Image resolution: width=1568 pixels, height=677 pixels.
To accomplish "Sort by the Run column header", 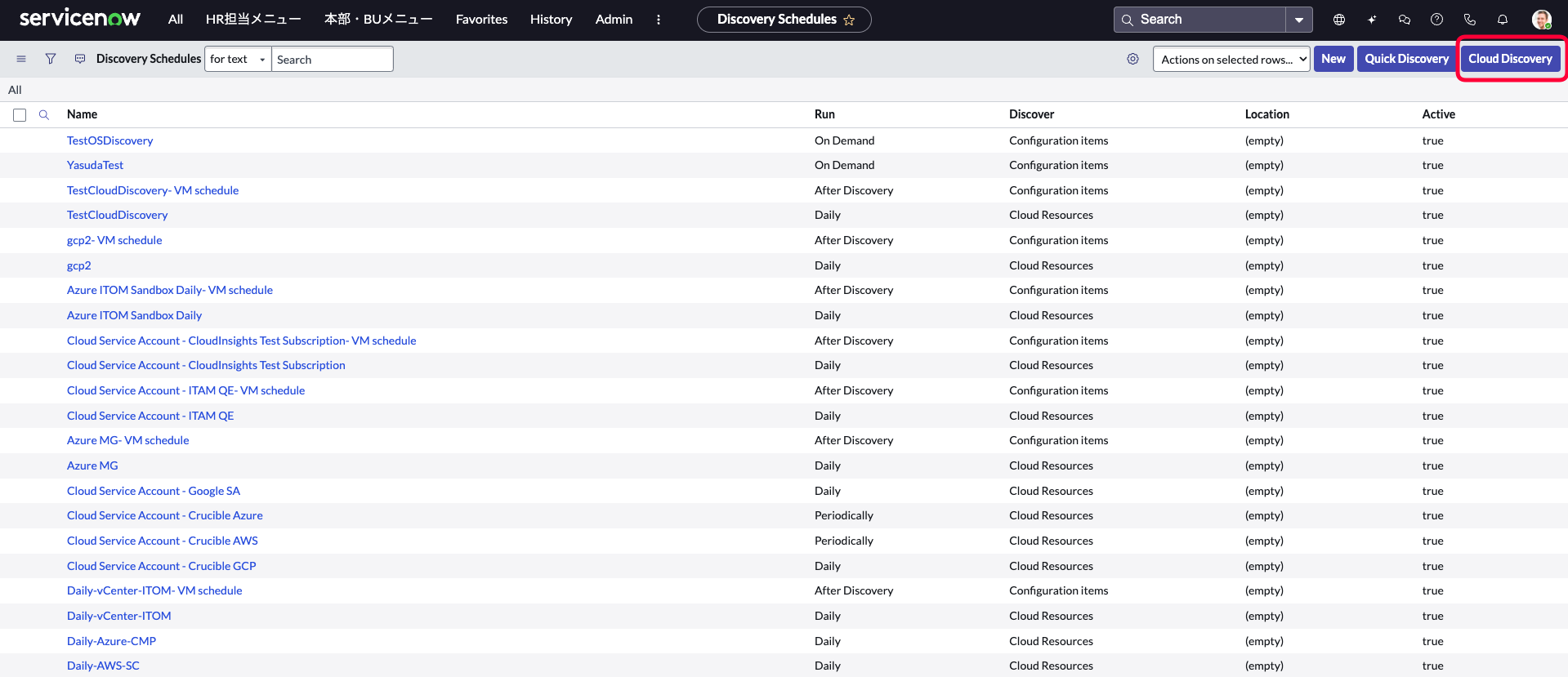I will pyautogui.click(x=824, y=114).
